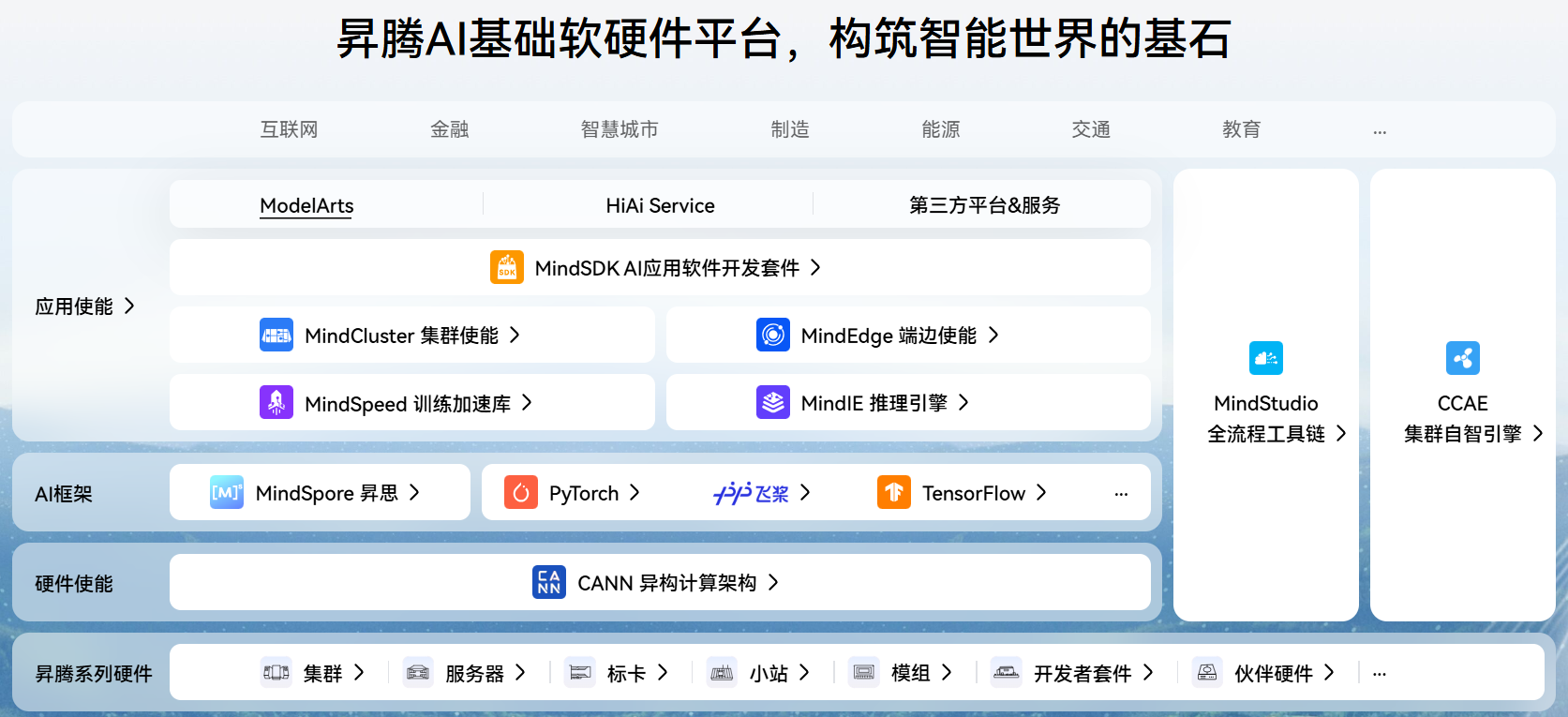Click the MindSDK orange SDK icon

point(507,267)
